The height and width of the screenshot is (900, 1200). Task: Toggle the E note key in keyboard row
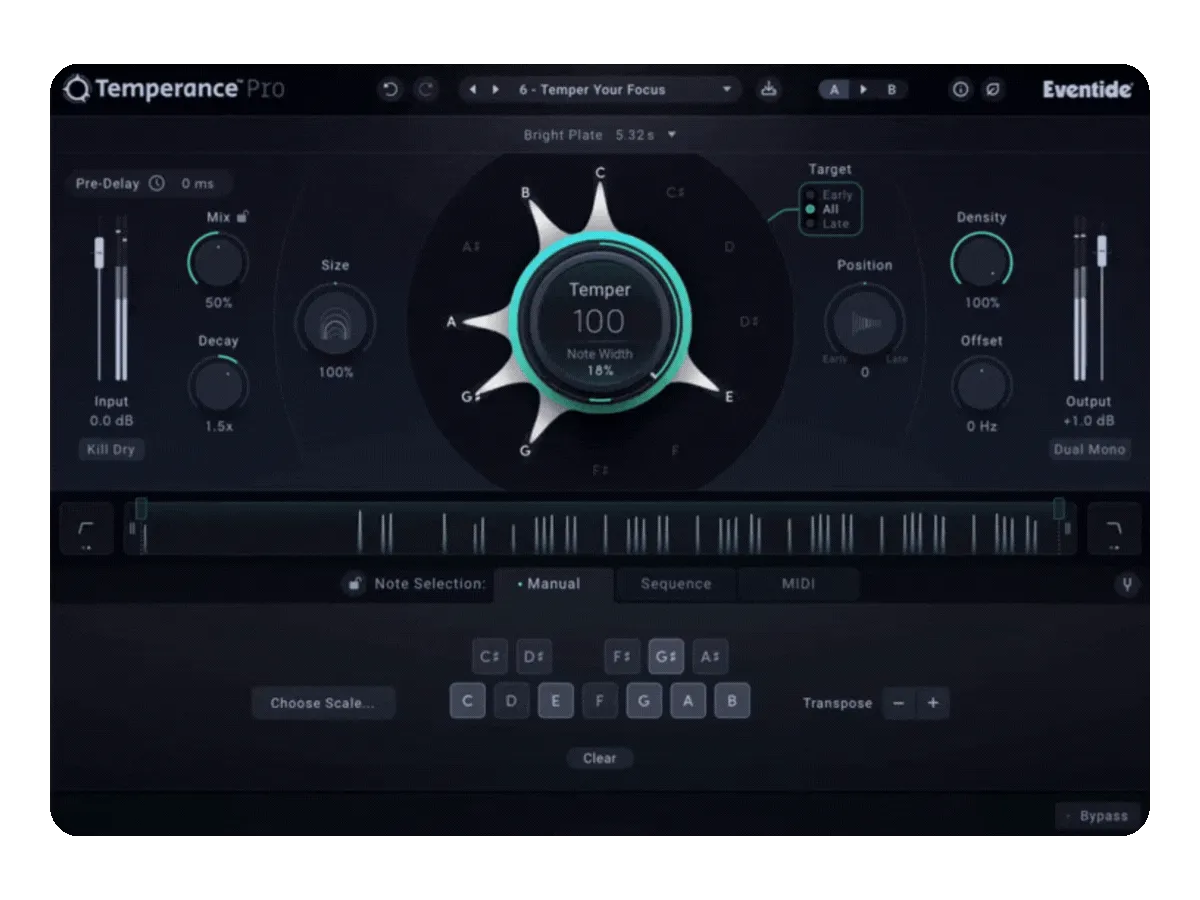click(x=556, y=701)
